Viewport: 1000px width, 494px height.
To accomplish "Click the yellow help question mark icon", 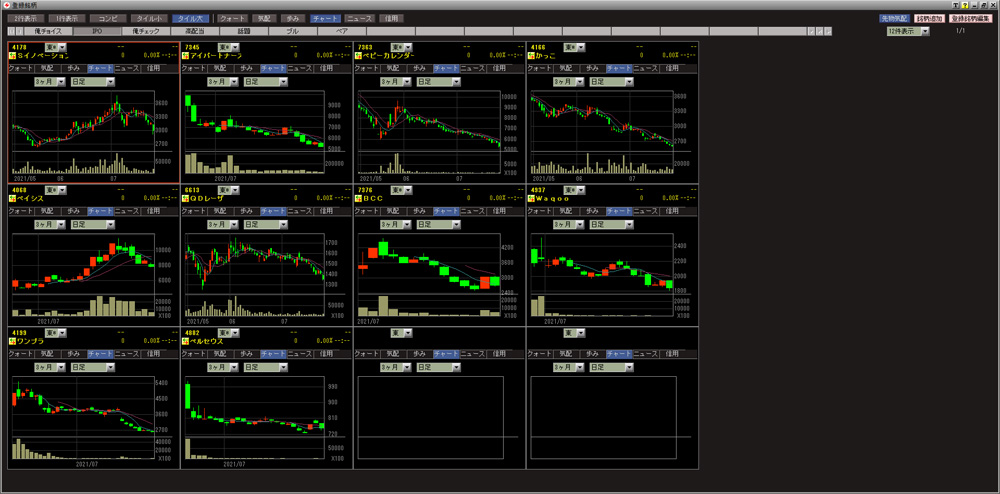I will 963,5.
